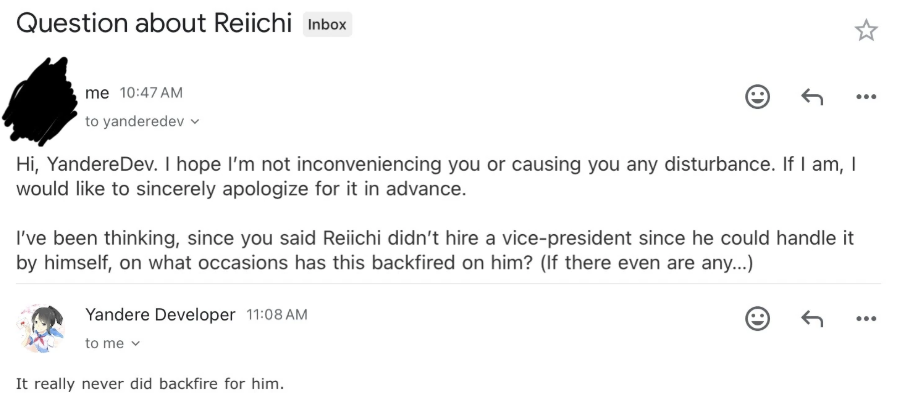
Task: Expand recipient details next to 'to yanderedev'
Action: (x=195, y=122)
